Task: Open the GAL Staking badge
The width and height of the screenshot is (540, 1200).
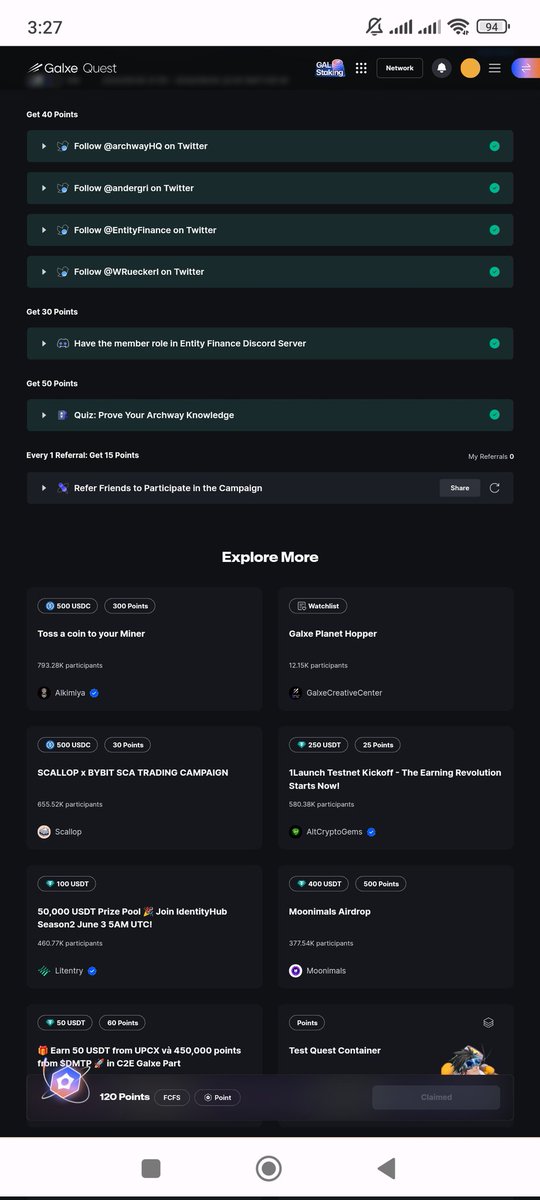Action: click(x=331, y=68)
